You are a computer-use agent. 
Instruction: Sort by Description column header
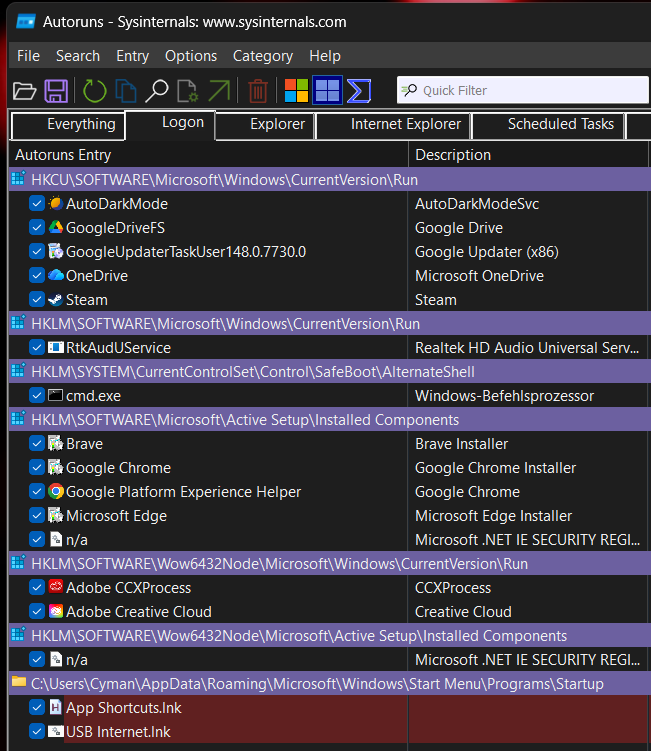[x=529, y=155]
